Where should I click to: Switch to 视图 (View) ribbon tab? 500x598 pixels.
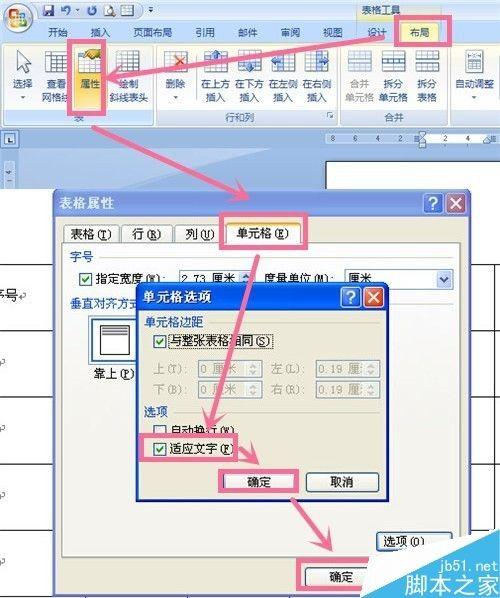click(333, 32)
